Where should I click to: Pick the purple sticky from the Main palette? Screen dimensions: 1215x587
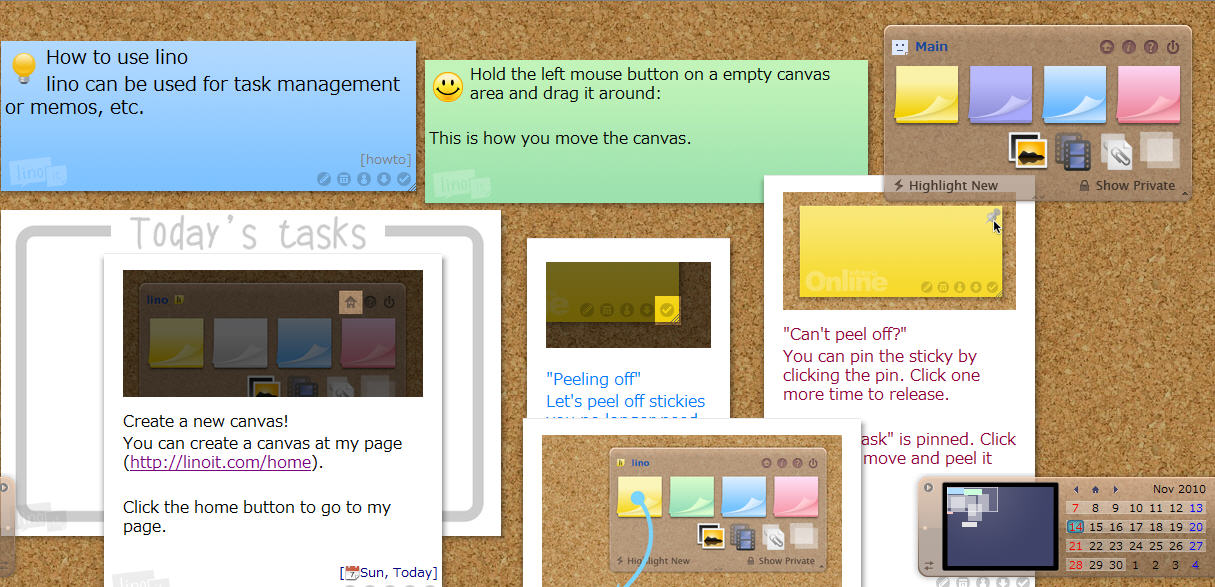(x=1001, y=95)
